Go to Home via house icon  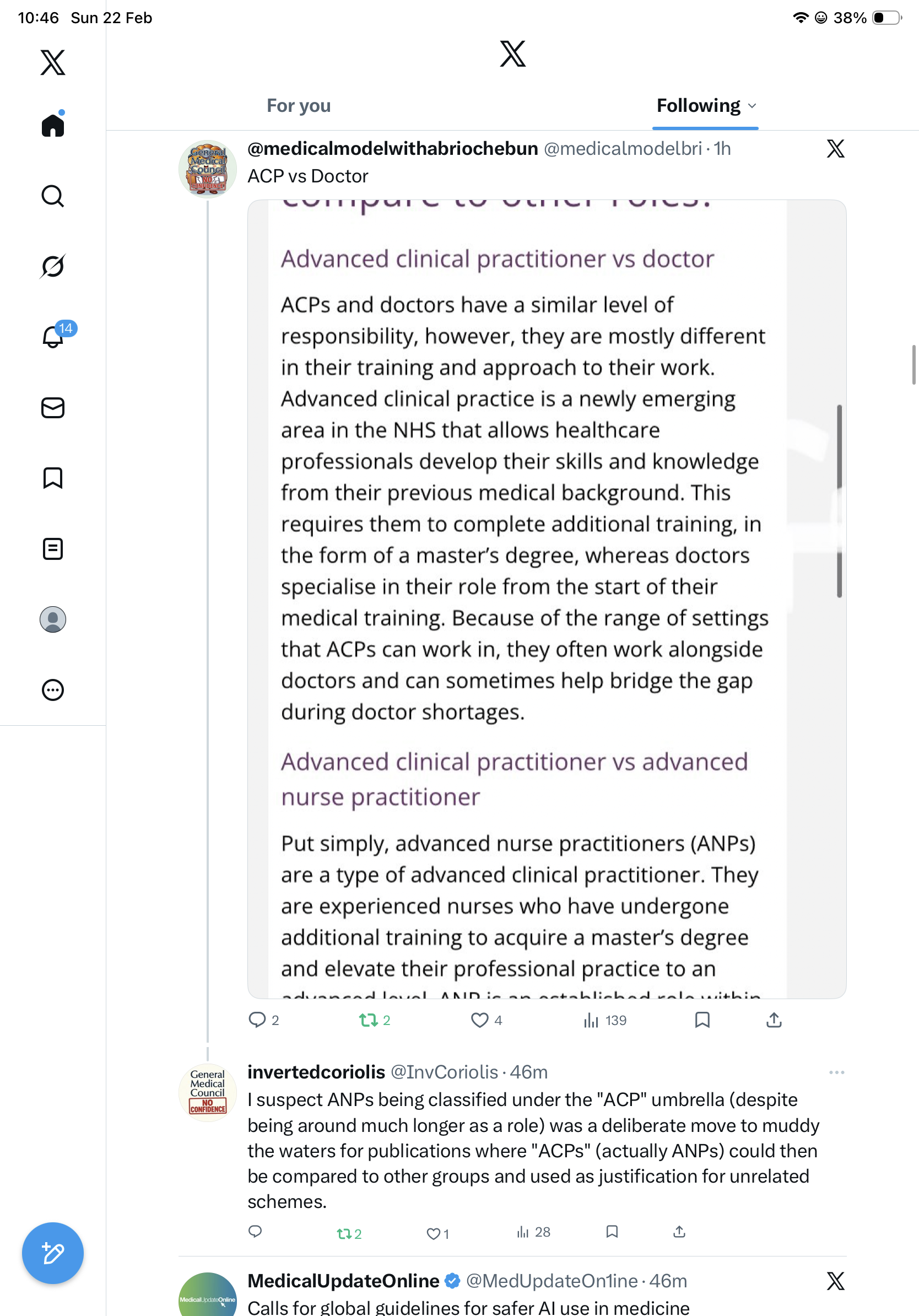[x=53, y=126]
